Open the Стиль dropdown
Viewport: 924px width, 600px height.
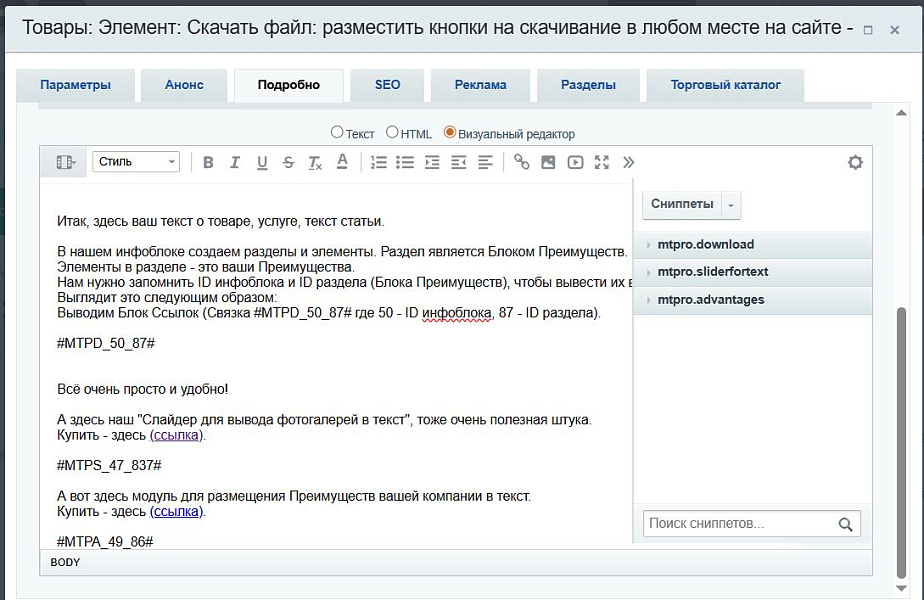(x=136, y=161)
